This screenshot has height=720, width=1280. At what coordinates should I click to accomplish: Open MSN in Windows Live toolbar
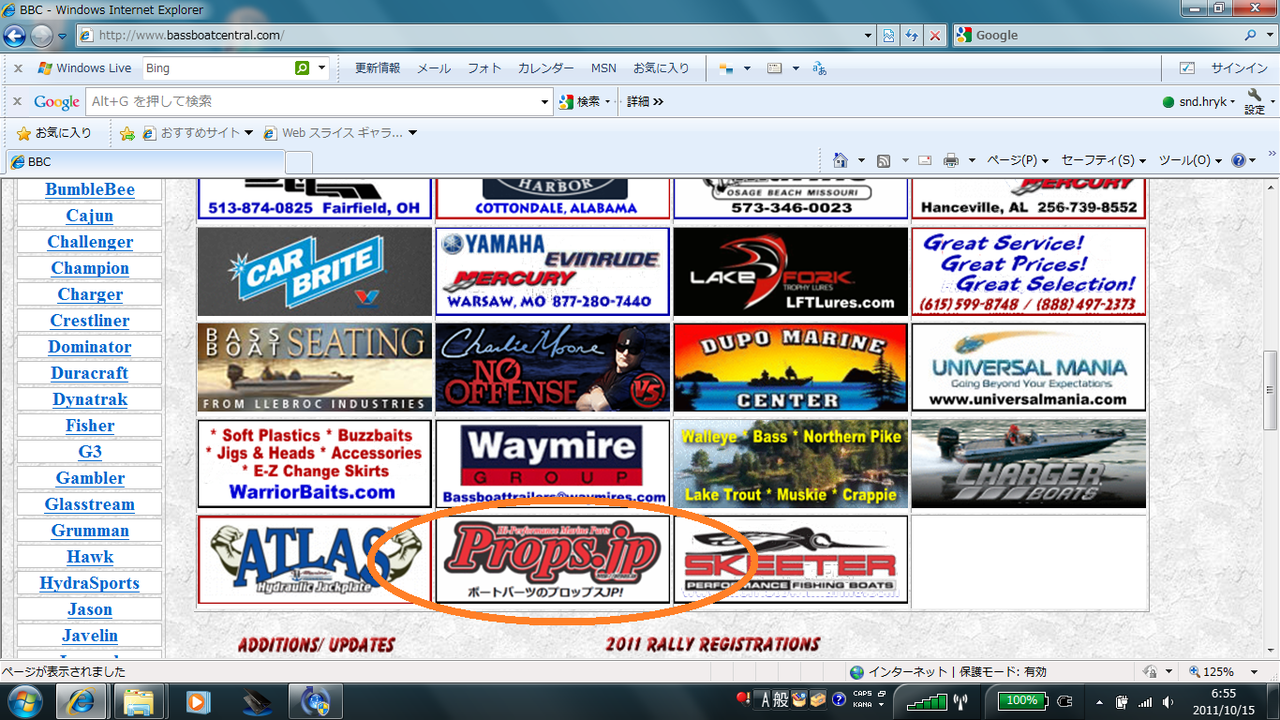point(604,68)
